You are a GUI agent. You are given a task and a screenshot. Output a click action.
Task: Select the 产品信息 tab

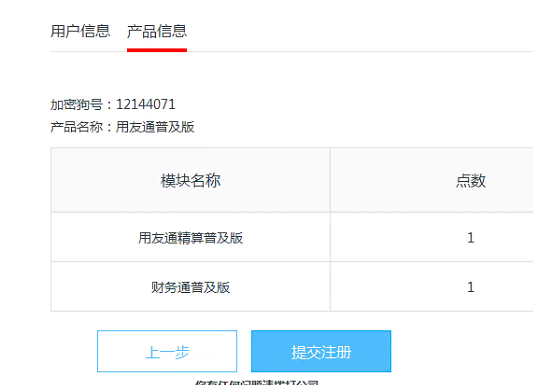(157, 31)
